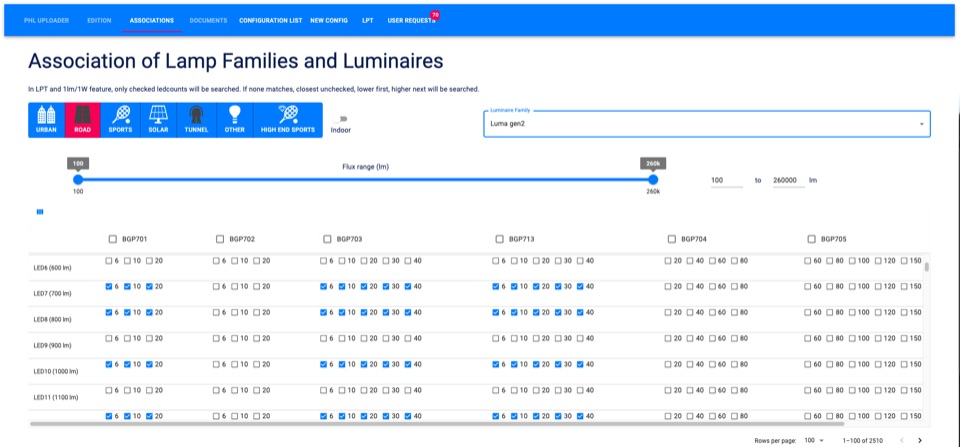
Task: Open the column settings icon above the table
Action: pos(40,212)
